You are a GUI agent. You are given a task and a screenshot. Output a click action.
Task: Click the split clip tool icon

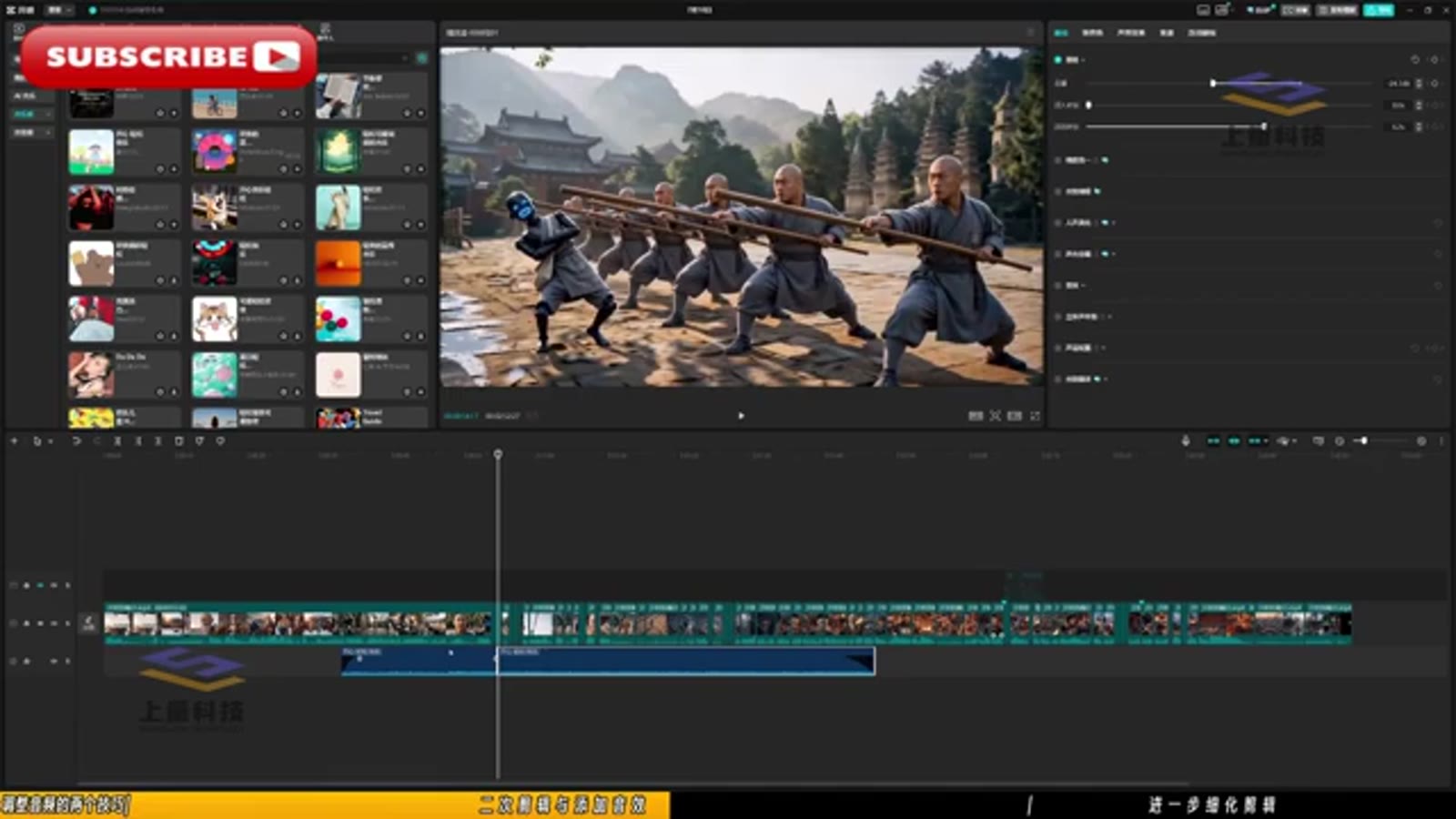[x=117, y=440]
